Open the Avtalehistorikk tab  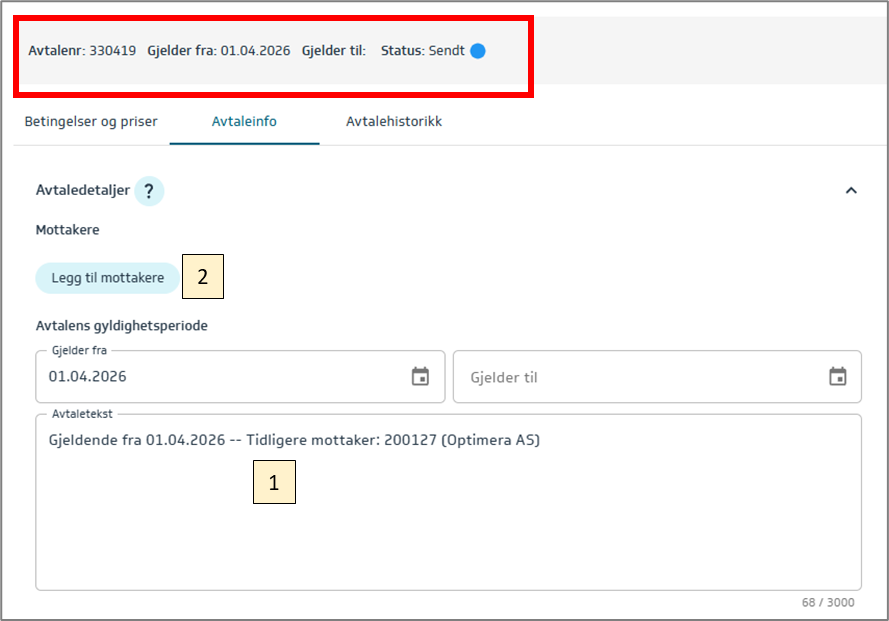pos(394,122)
